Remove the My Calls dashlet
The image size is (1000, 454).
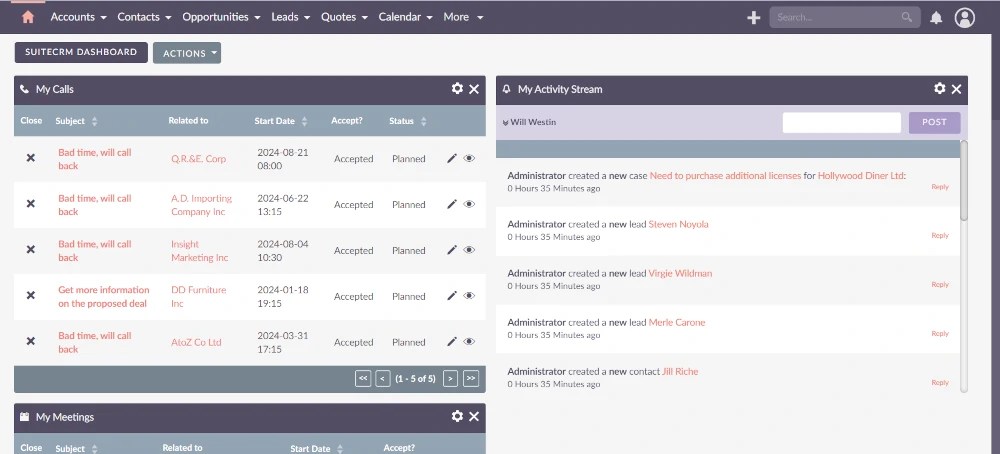[x=474, y=89]
